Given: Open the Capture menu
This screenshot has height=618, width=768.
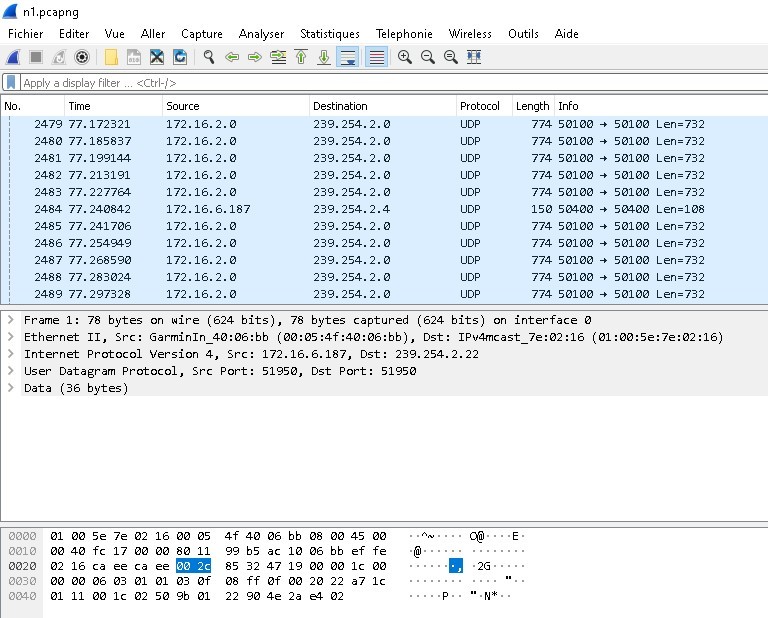Looking at the screenshot, I should pos(202,34).
